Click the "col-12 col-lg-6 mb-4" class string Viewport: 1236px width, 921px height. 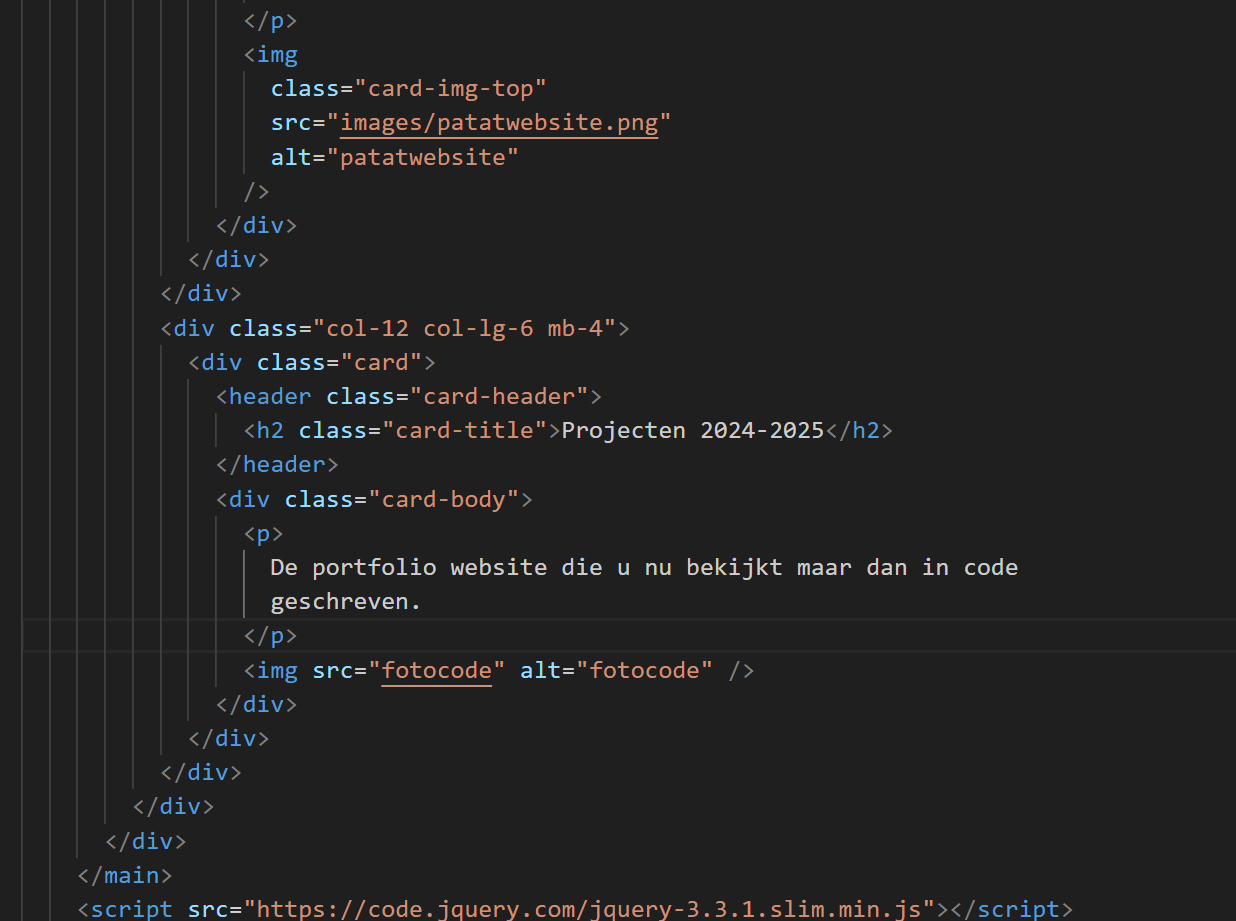tap(464, 328)
